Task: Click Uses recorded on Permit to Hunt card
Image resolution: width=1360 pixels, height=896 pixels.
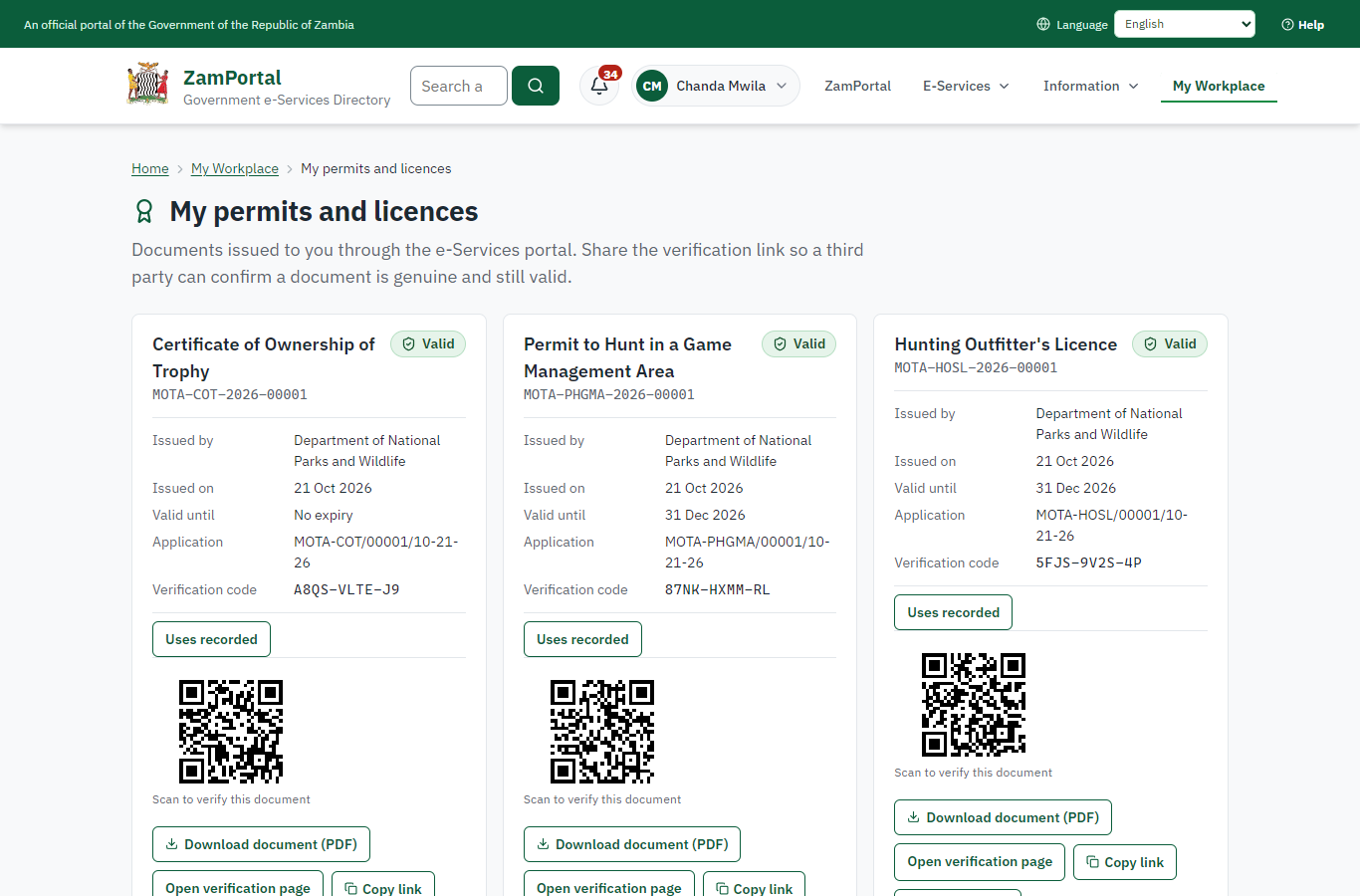Action: (582, 639)
